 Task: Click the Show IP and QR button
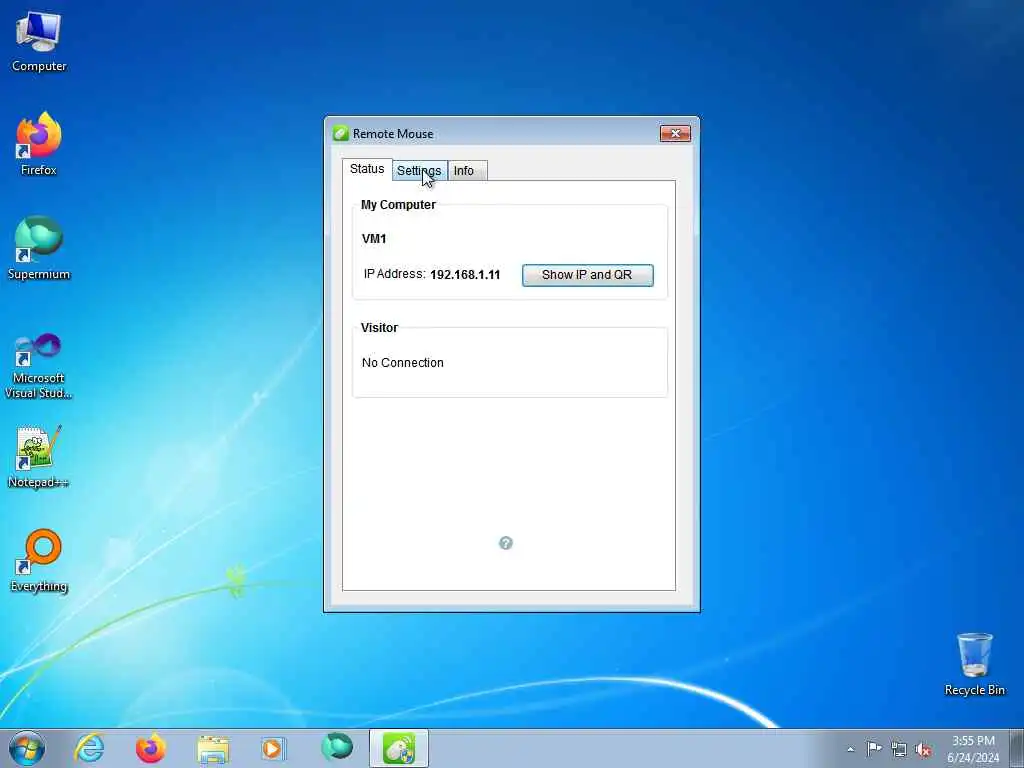pyautogui.click(x=588, y=275)
